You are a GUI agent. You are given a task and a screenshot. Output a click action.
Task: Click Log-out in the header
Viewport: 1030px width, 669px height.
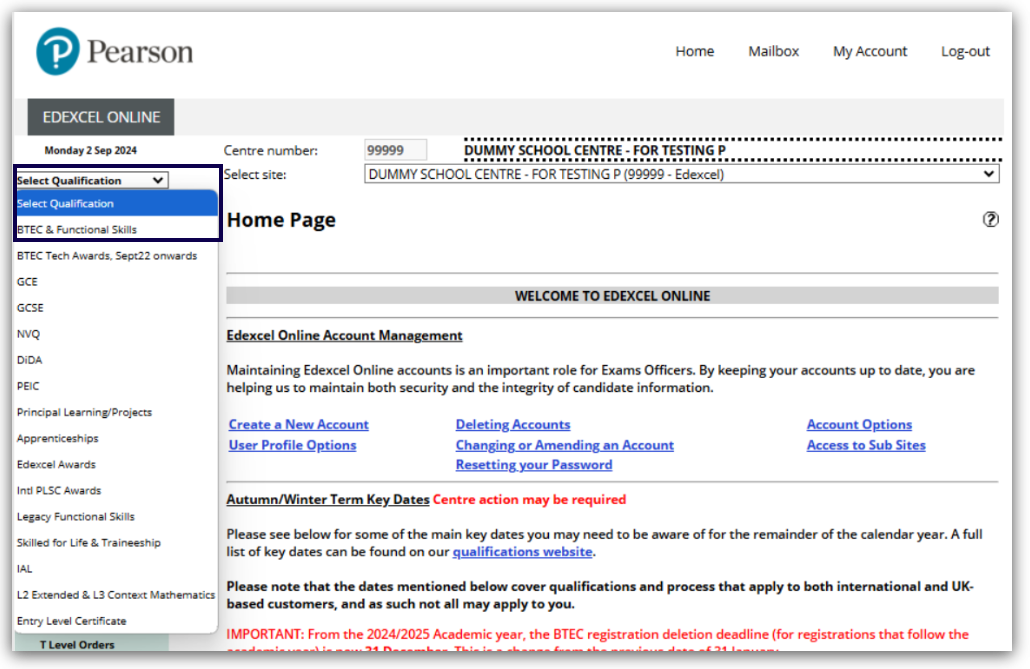965,51
